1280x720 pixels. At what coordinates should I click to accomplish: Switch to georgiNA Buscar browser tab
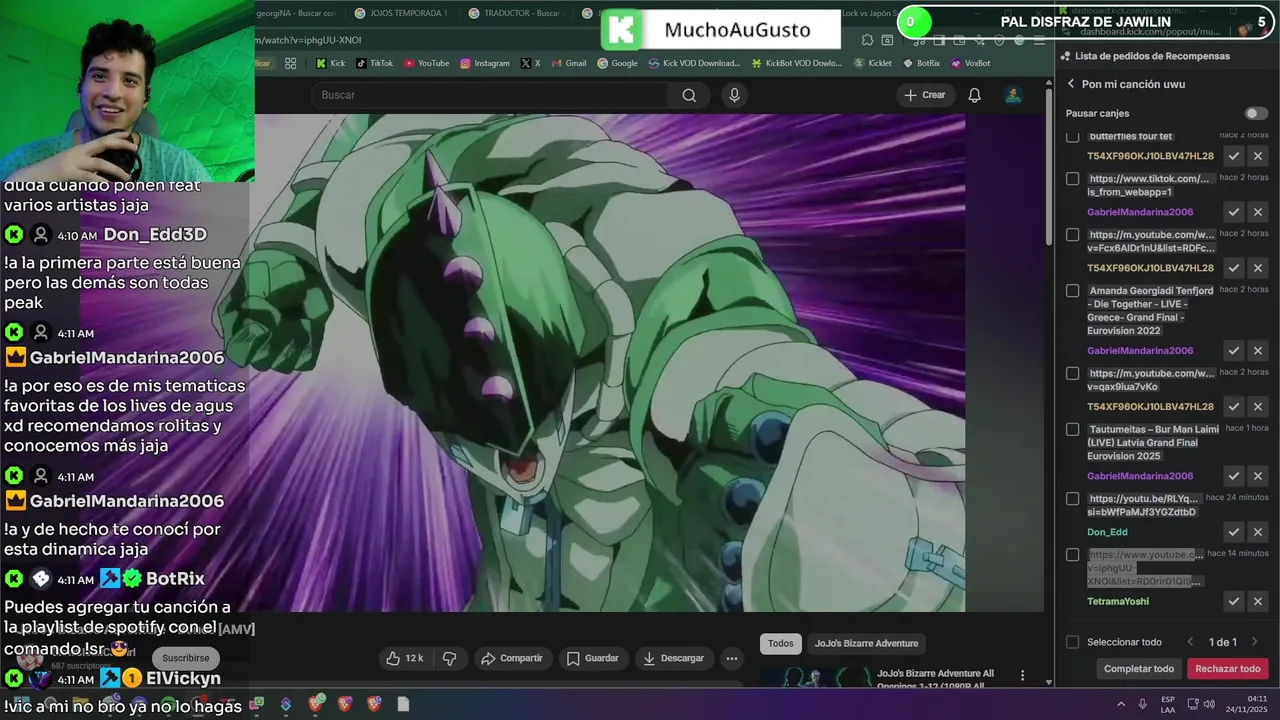coord(295,13)
